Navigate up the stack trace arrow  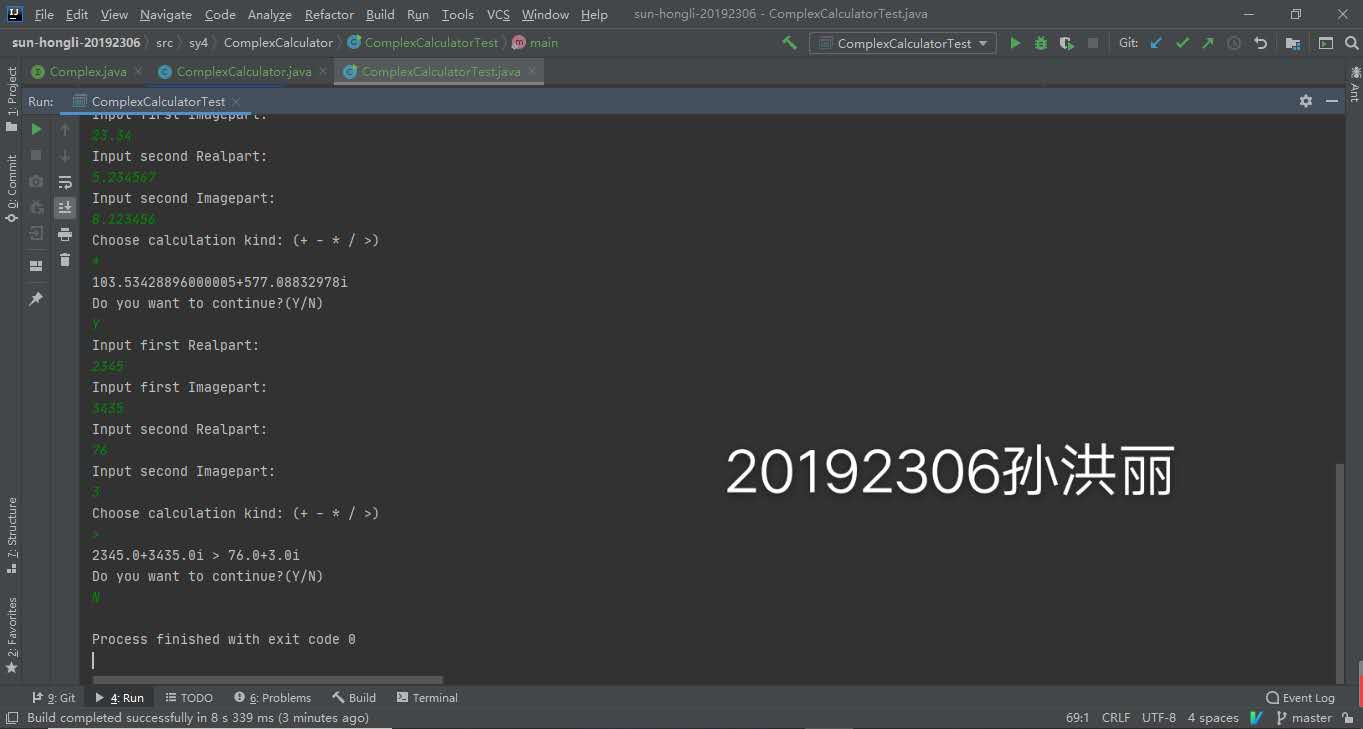tap(65, 130)
